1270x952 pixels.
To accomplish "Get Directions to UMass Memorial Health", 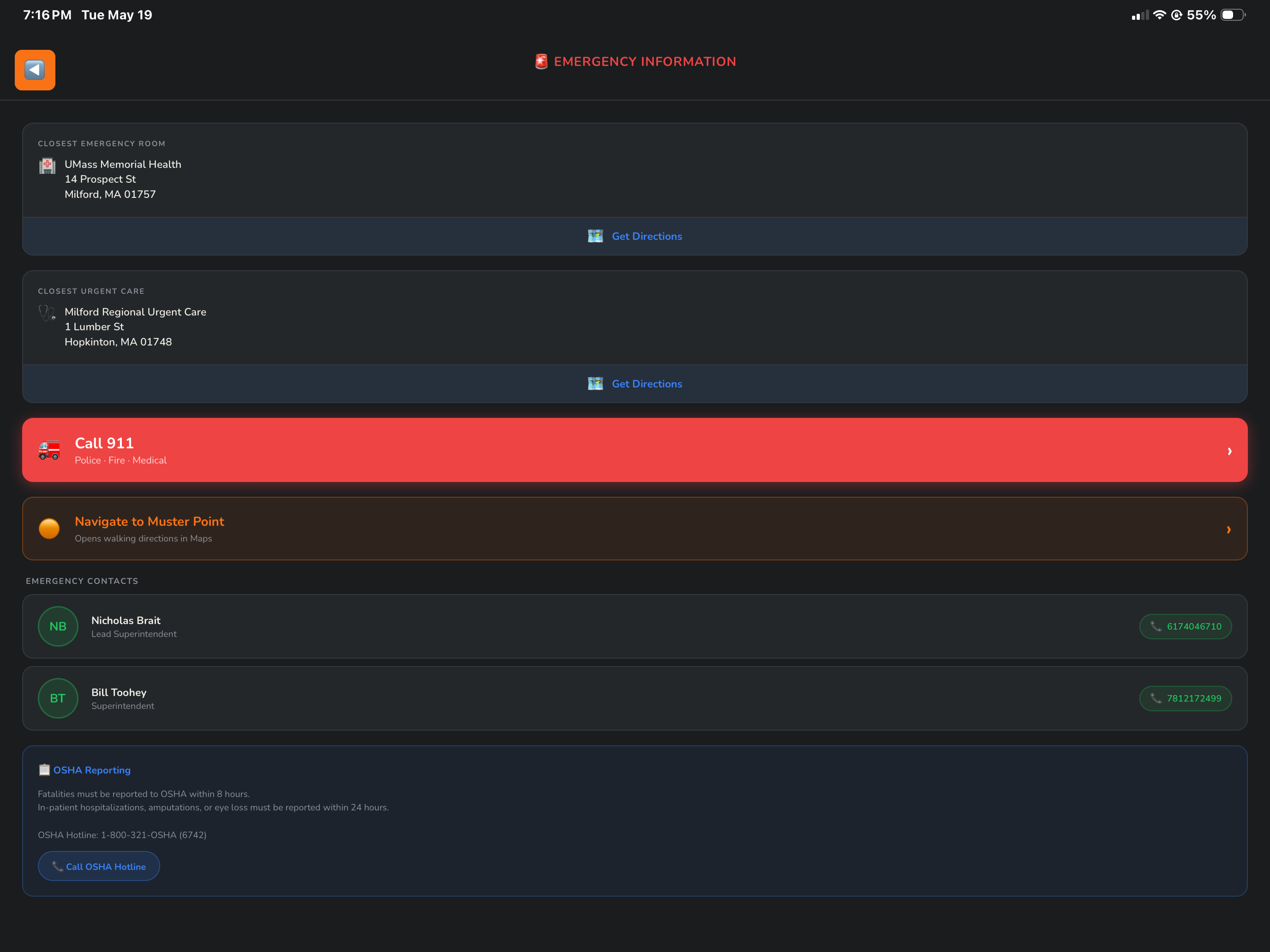I will click(635, 236).
